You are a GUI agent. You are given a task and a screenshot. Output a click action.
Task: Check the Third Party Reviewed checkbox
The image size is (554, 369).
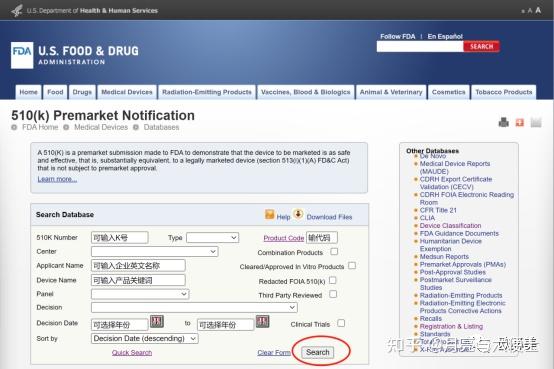click(x=333, y=294)
